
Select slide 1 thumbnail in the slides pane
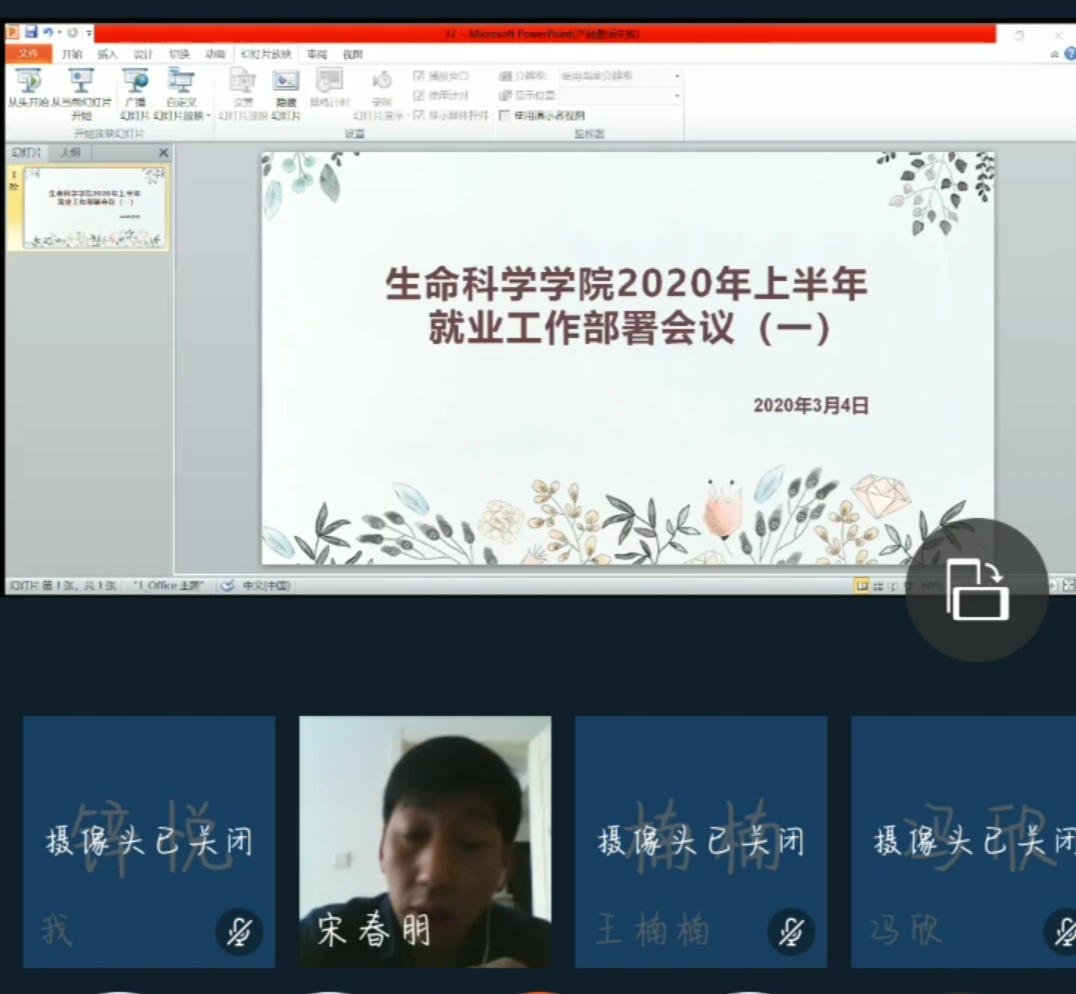94,207
